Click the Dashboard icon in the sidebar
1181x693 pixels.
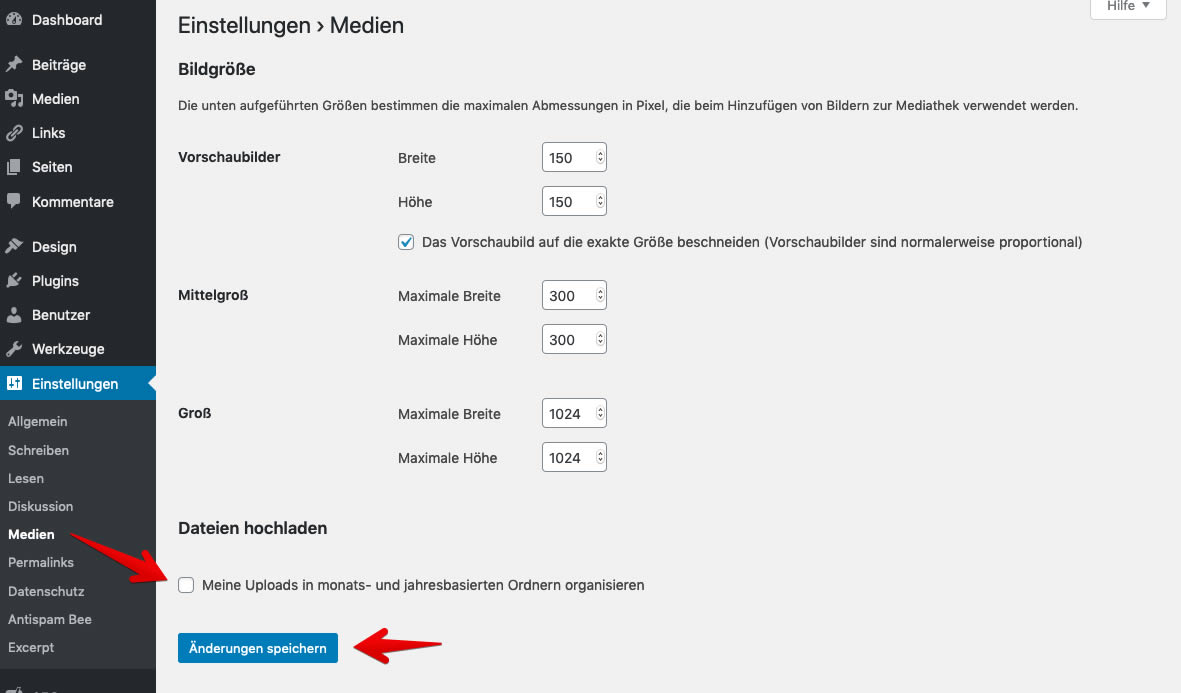[x=15, y=19]
